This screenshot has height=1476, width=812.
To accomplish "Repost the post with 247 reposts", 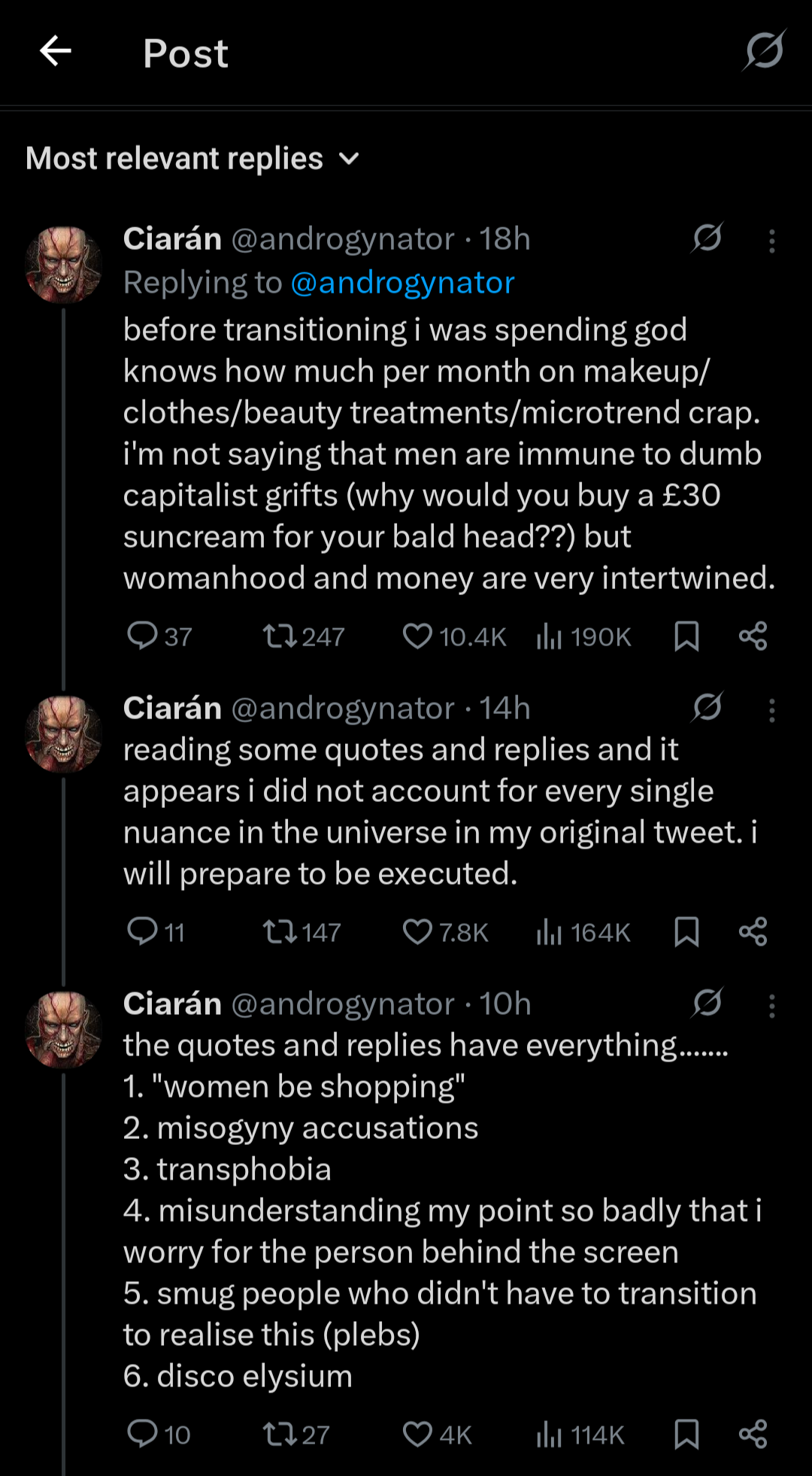I will click(279, 636).
